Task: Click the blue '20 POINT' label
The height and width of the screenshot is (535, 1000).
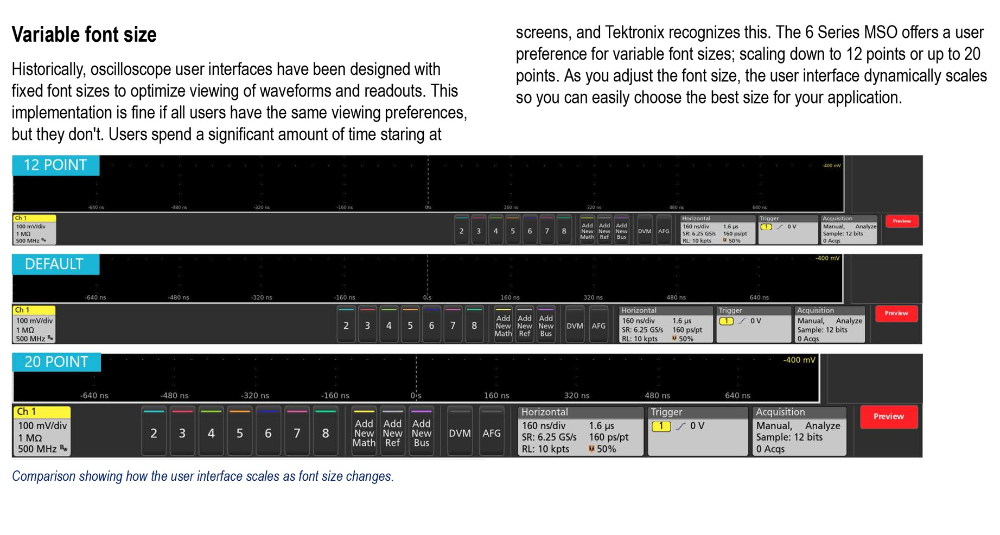Action: click(x=56, y=362)
